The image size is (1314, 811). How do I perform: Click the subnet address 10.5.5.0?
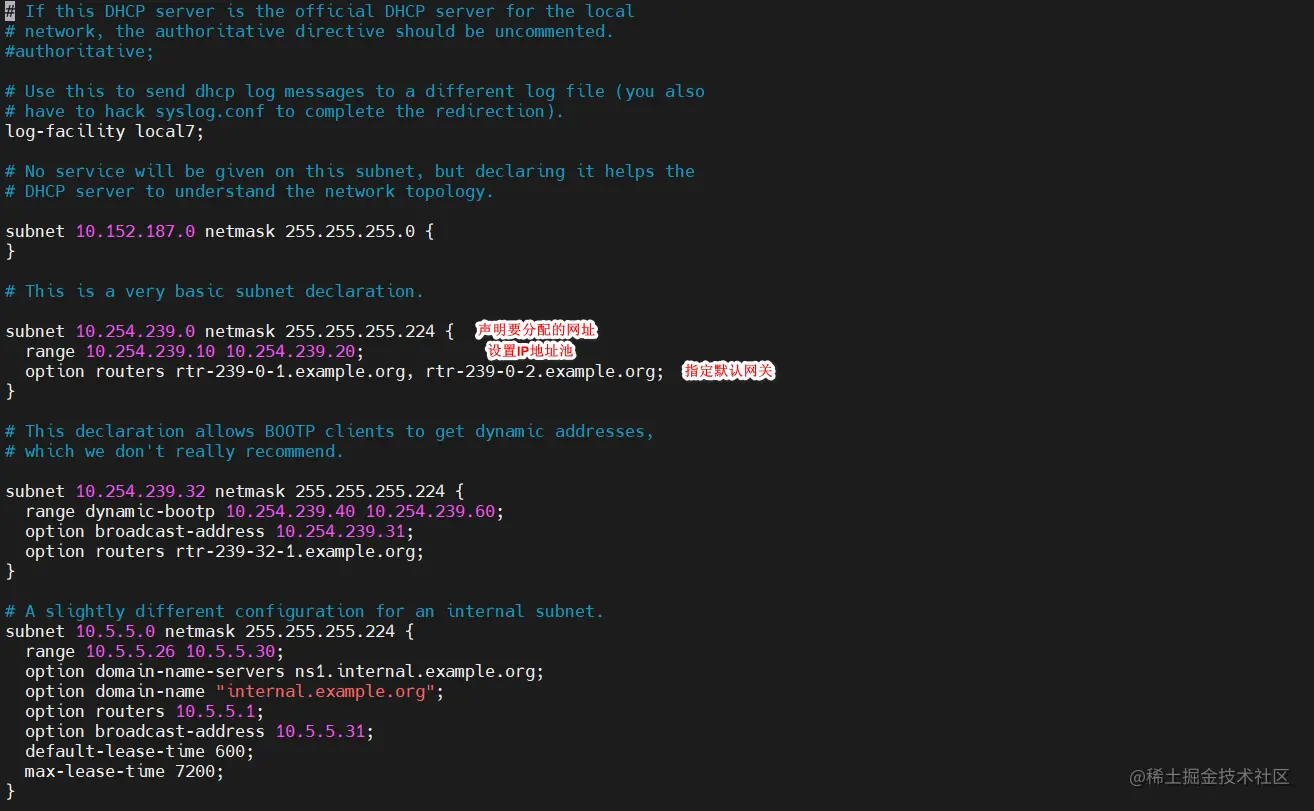(x=115, y=631)
